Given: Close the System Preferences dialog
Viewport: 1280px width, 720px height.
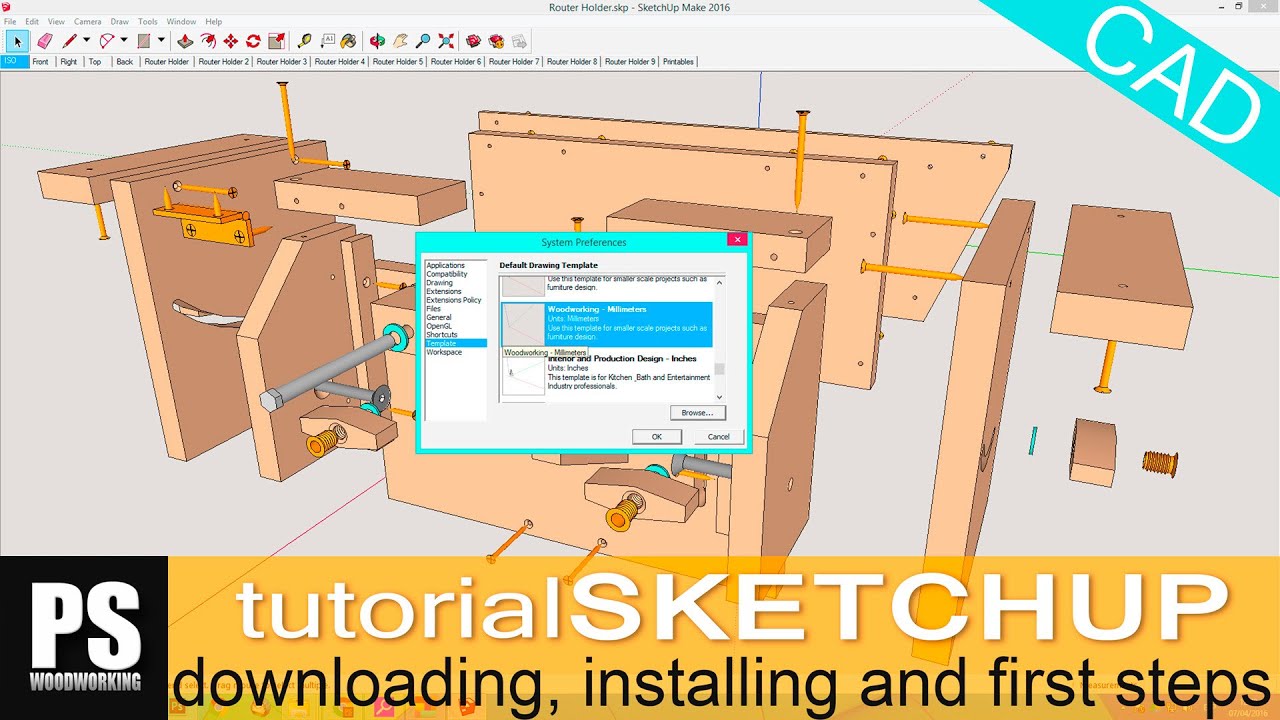Looking at the screenshot, I should [736, 240].
